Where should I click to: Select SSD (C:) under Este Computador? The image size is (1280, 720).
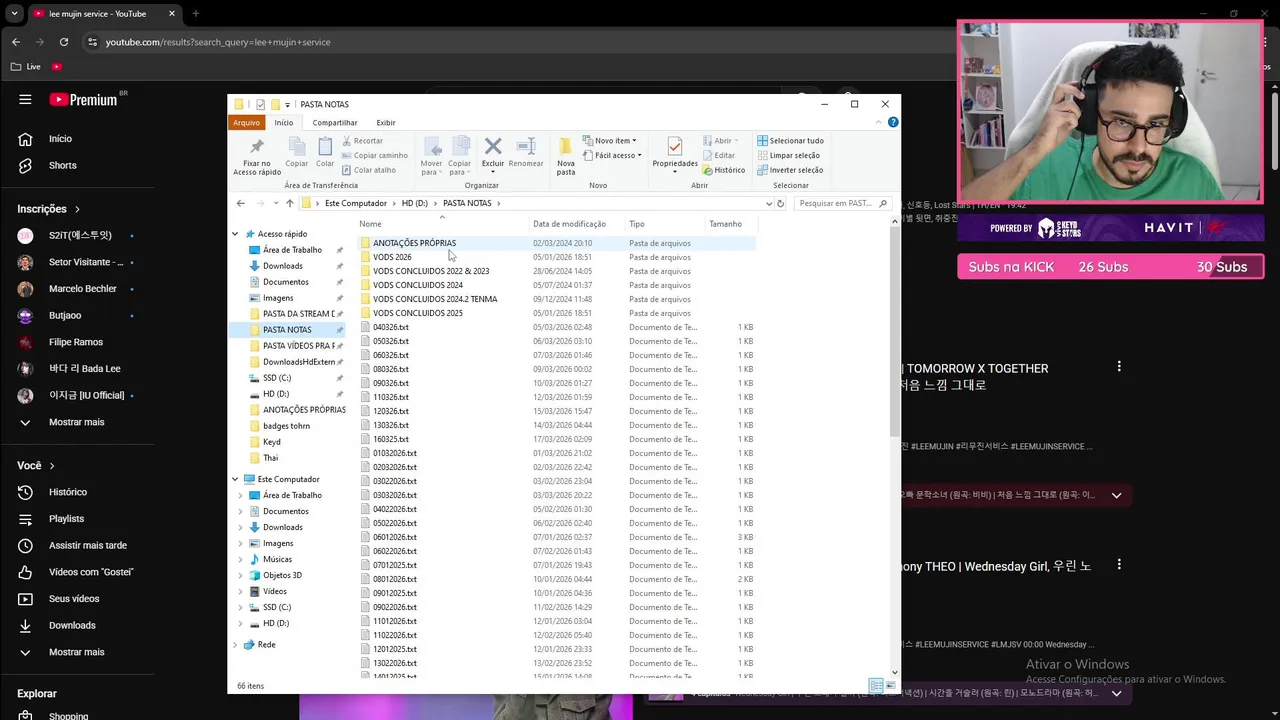[277, 607]
